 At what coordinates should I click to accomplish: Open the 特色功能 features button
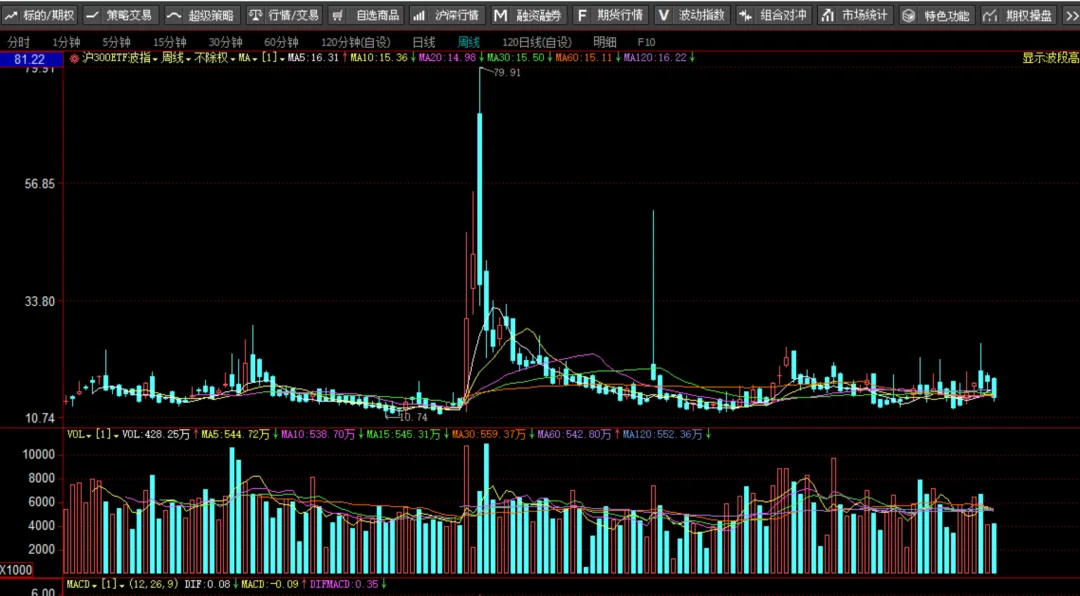click(x=936, y=15)
